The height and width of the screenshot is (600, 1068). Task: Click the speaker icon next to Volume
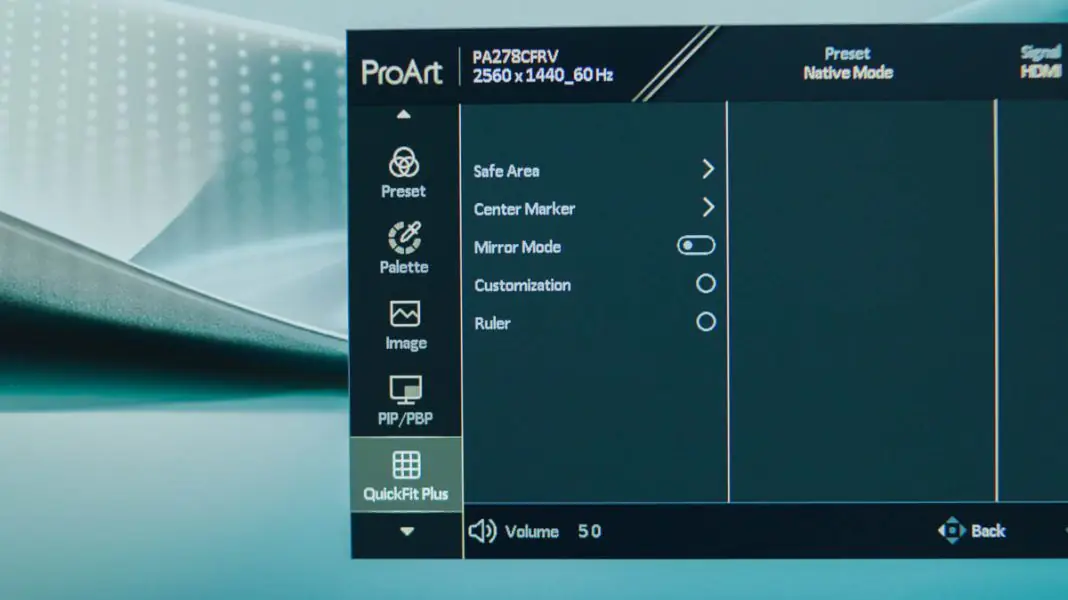[x=484, y=530]
